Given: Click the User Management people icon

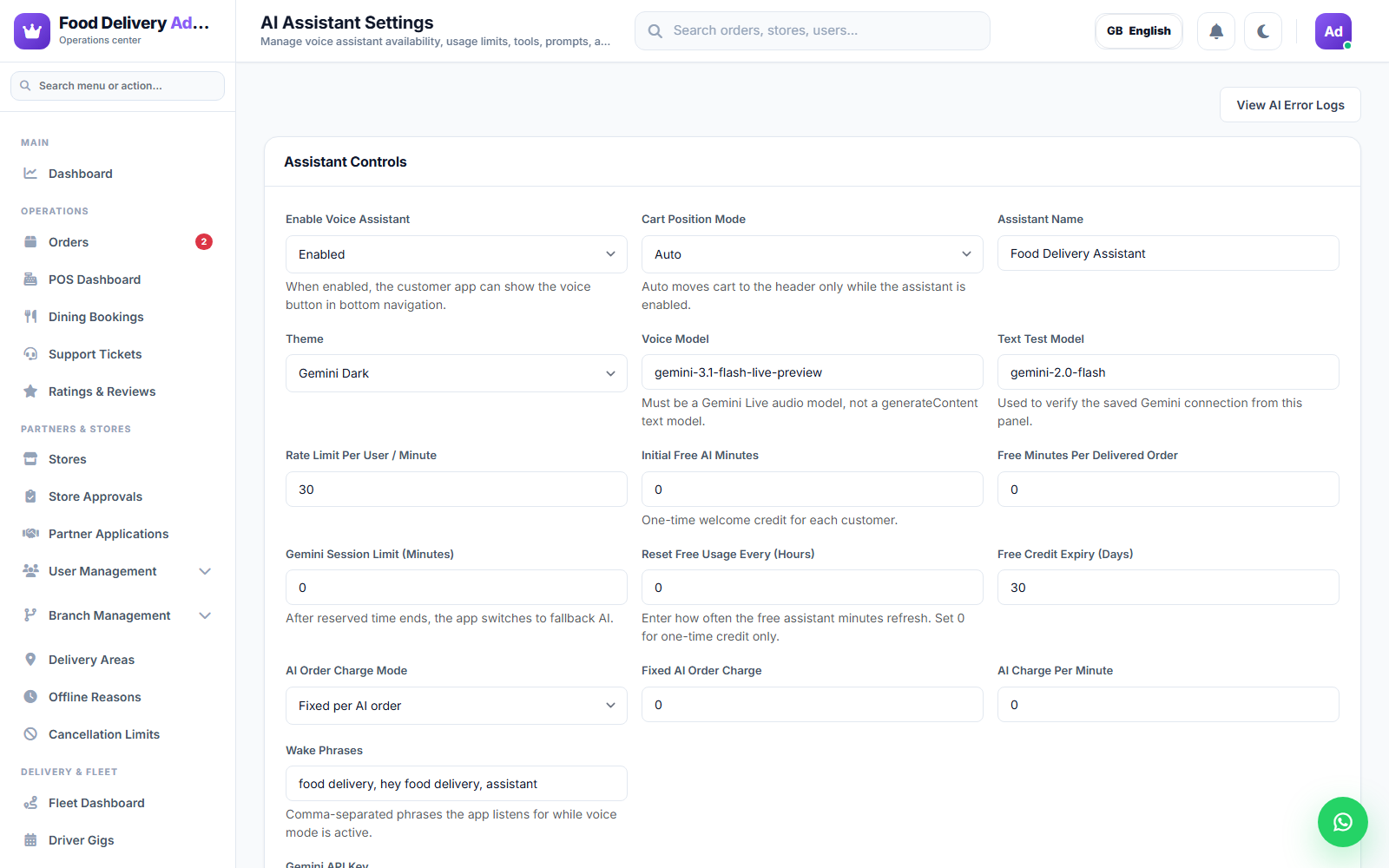Looking at the screenshot, I should click(x=30, y=571).
